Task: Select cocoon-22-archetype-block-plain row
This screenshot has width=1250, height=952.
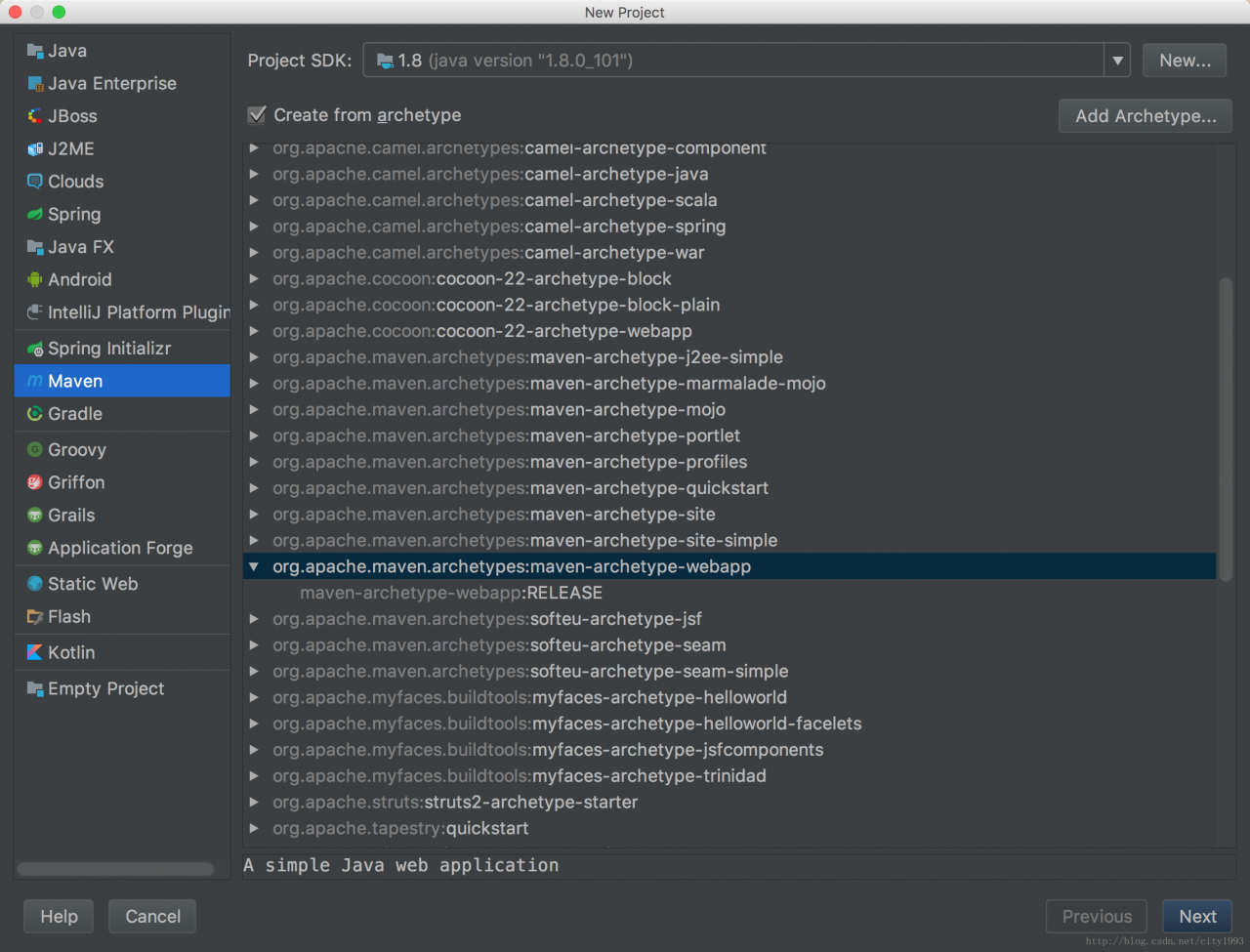Action: (729, 305)
